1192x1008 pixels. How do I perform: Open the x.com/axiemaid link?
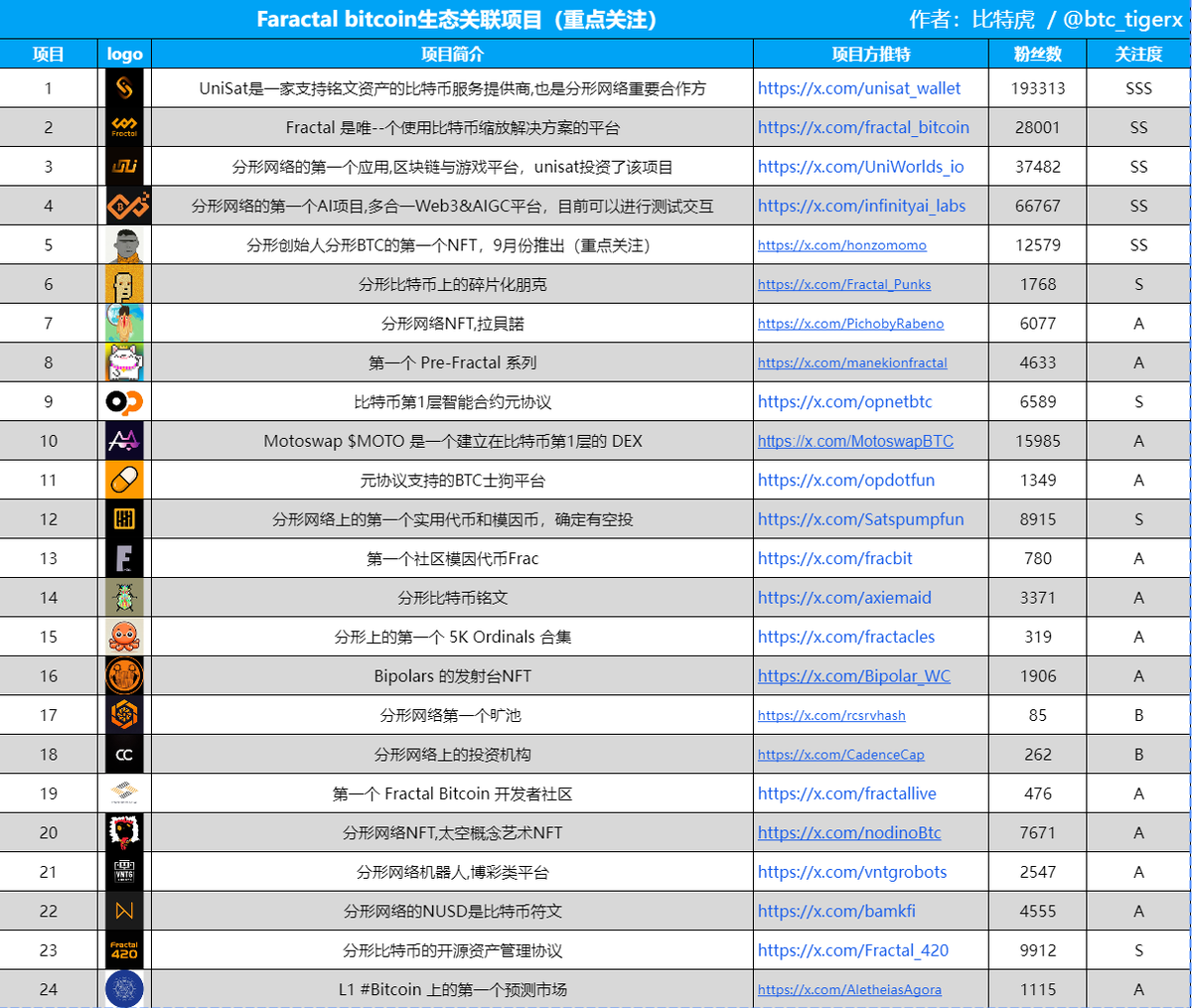pos(844,598)
